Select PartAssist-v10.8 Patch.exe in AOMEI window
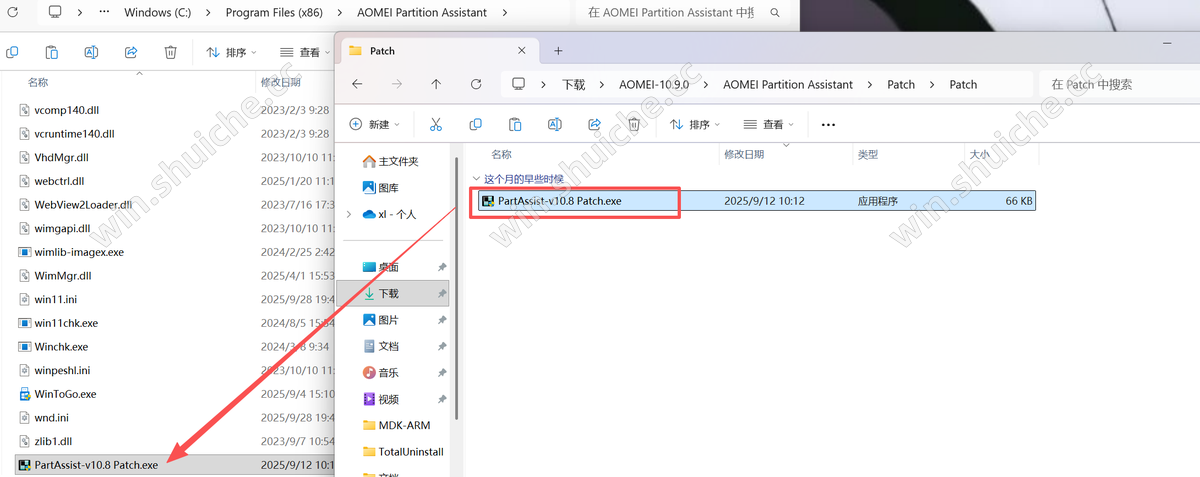Screen dimensions: 1200x477 coord(173,465)
